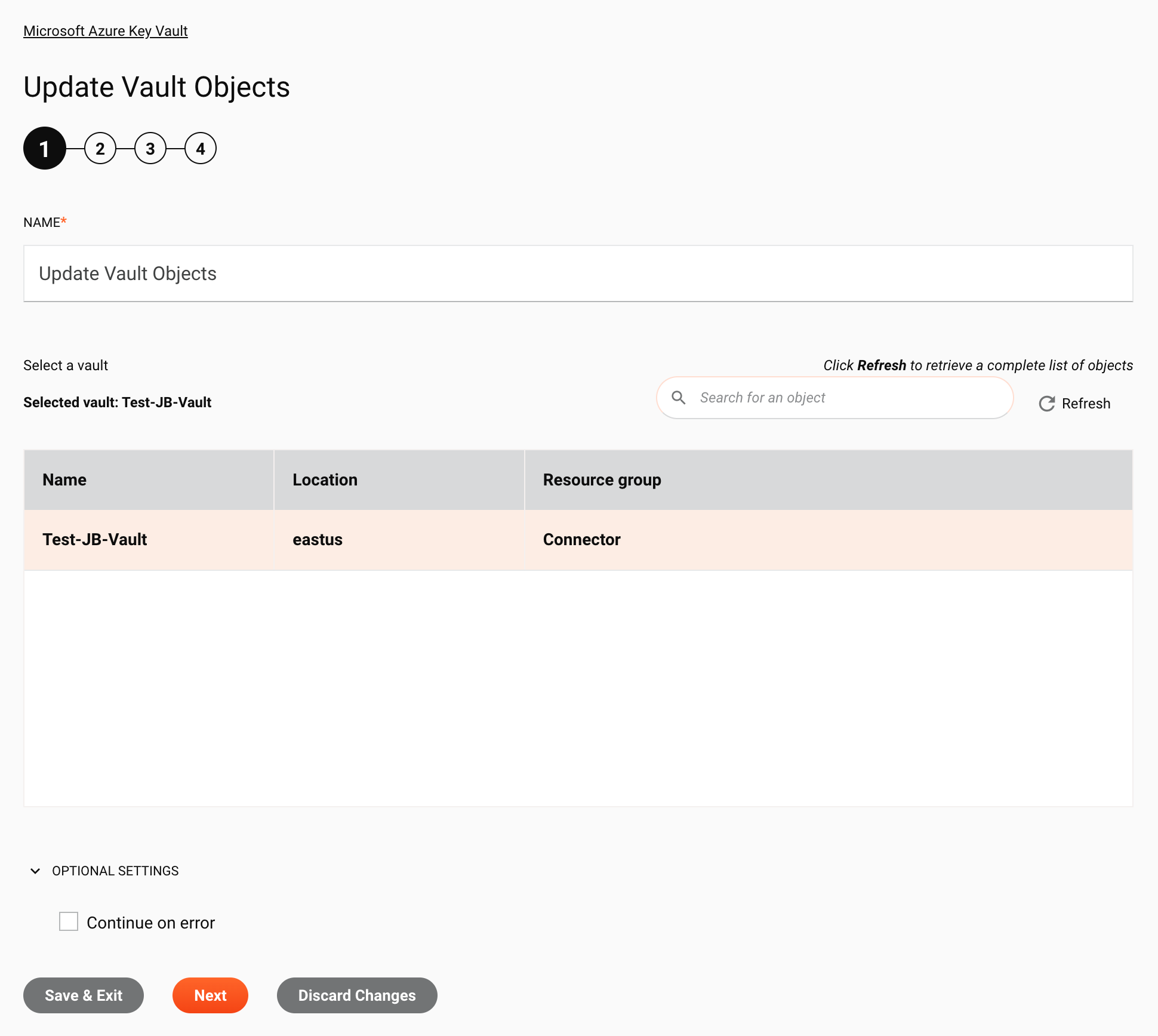Image resolution: width=1158 pixels, height=1036 pixels.
Task: Open the vault selection dropdown
Action: tap(64, 365)
